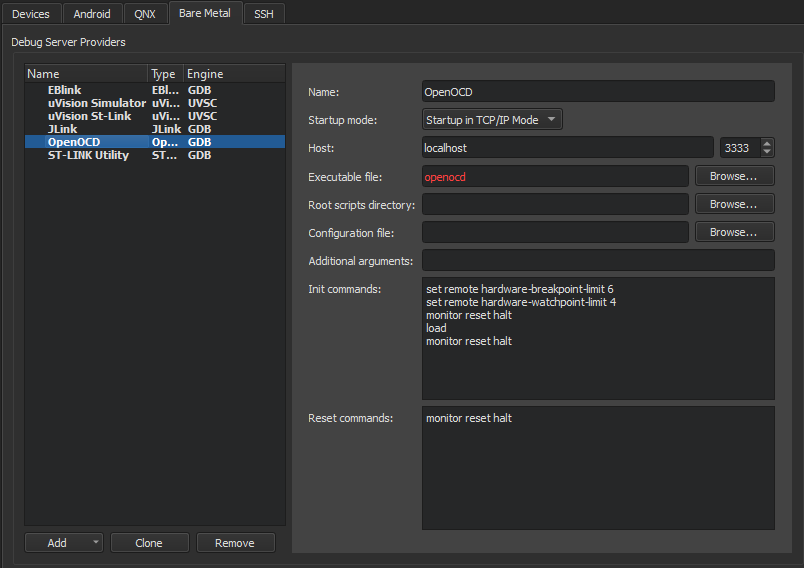Browse for the Configuration file
The height and width of the screenshot is (568, 804).
[735, 232]
